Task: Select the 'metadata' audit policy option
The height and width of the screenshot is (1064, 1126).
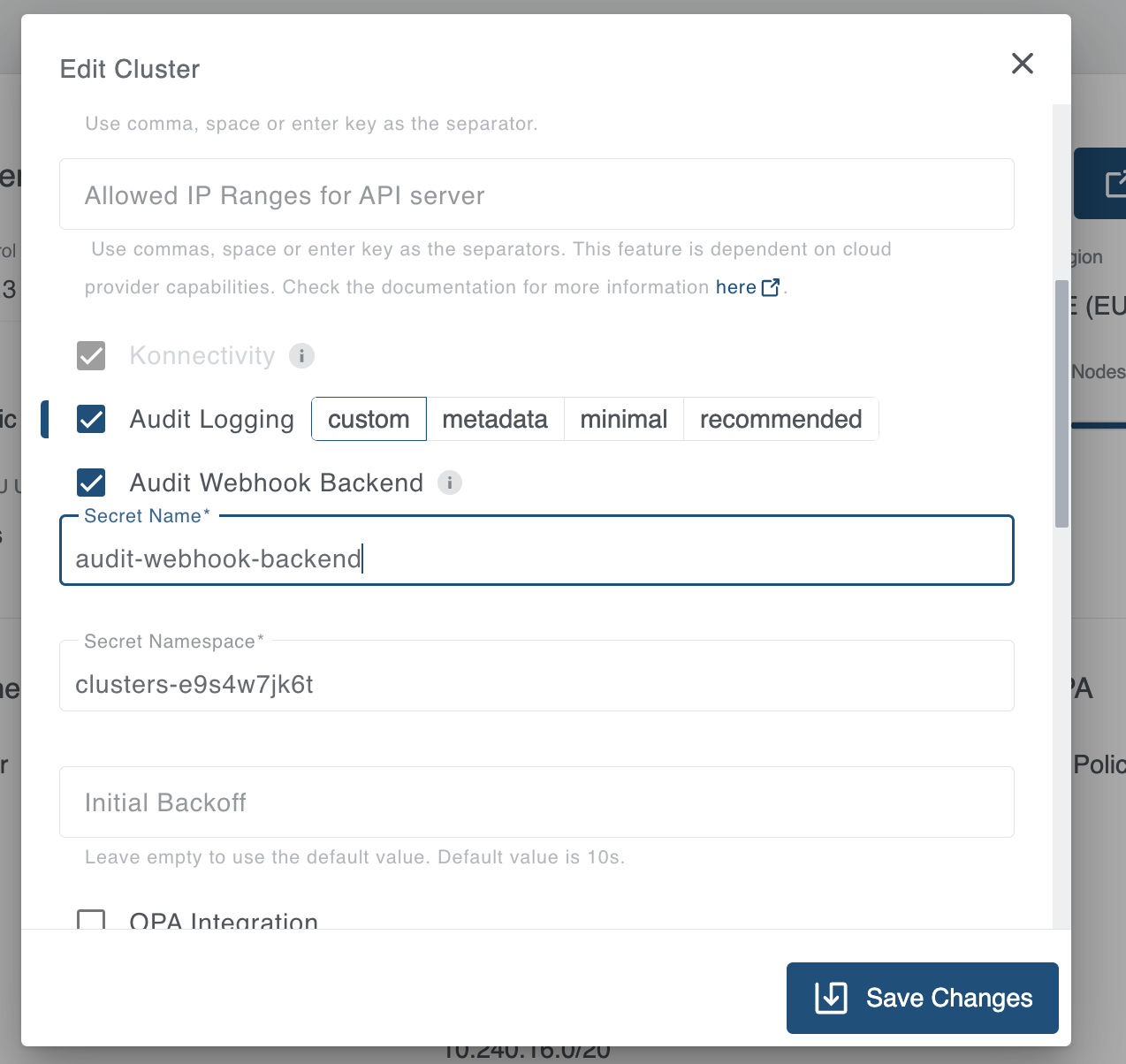Action: click(x=495, y=419)
